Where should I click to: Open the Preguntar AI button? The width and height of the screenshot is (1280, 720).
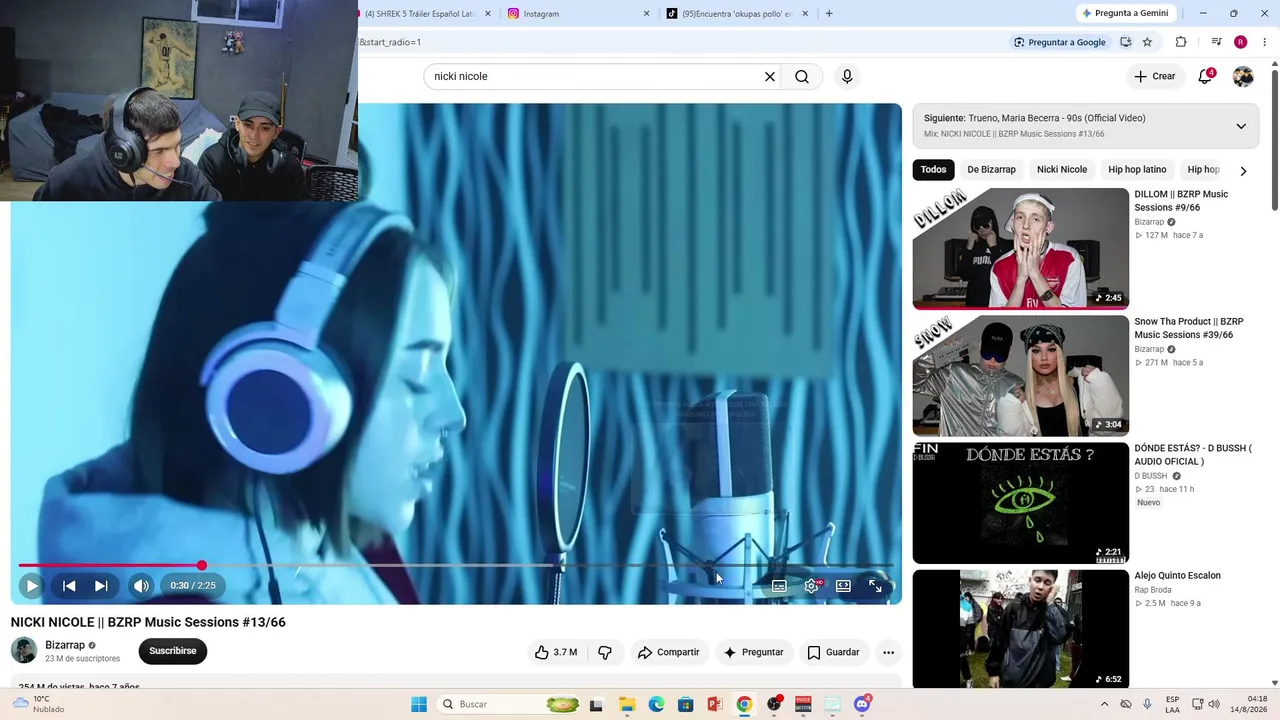754,652
